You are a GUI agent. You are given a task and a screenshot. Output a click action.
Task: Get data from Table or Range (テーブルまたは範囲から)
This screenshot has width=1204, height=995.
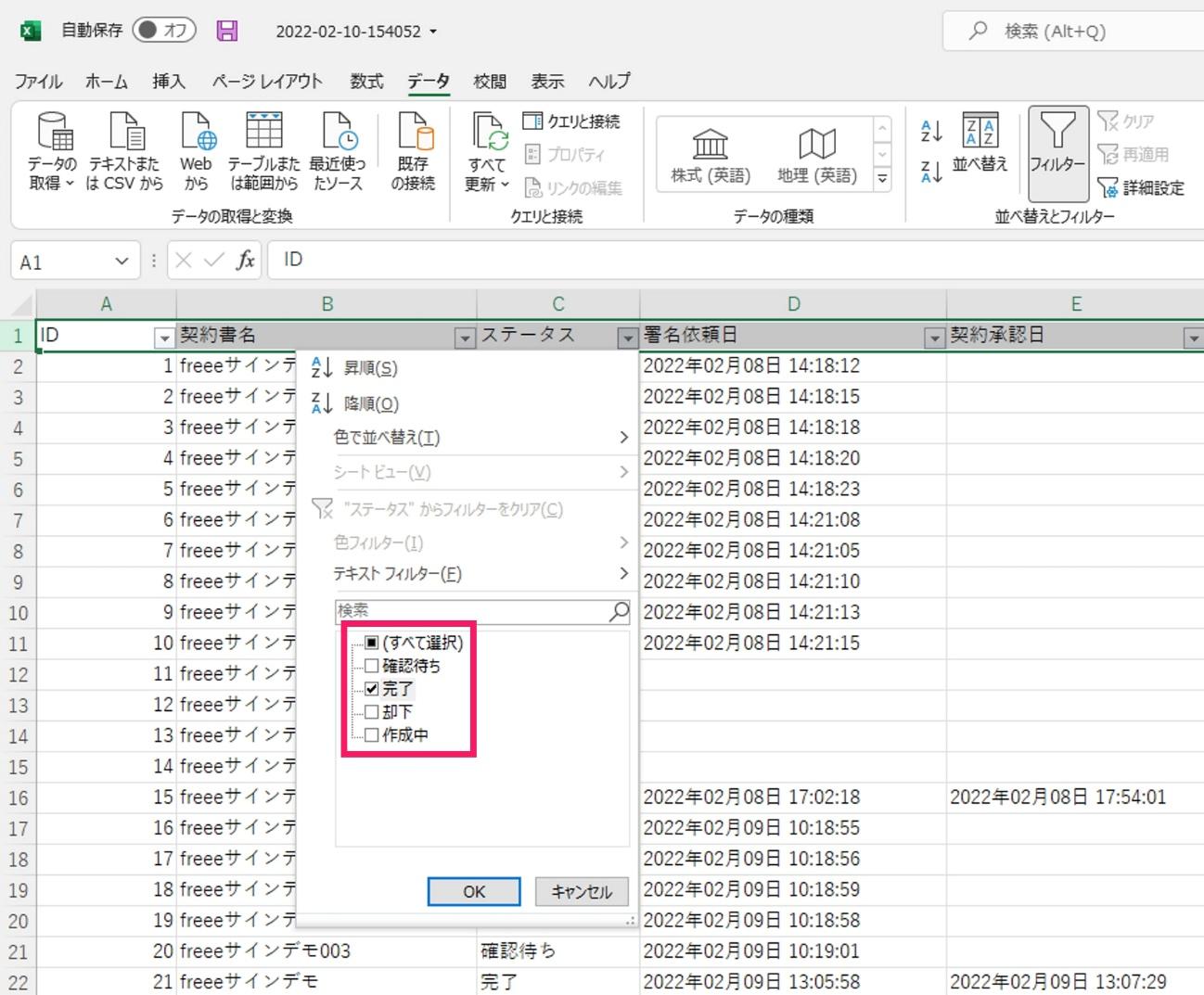click(264, 152)
